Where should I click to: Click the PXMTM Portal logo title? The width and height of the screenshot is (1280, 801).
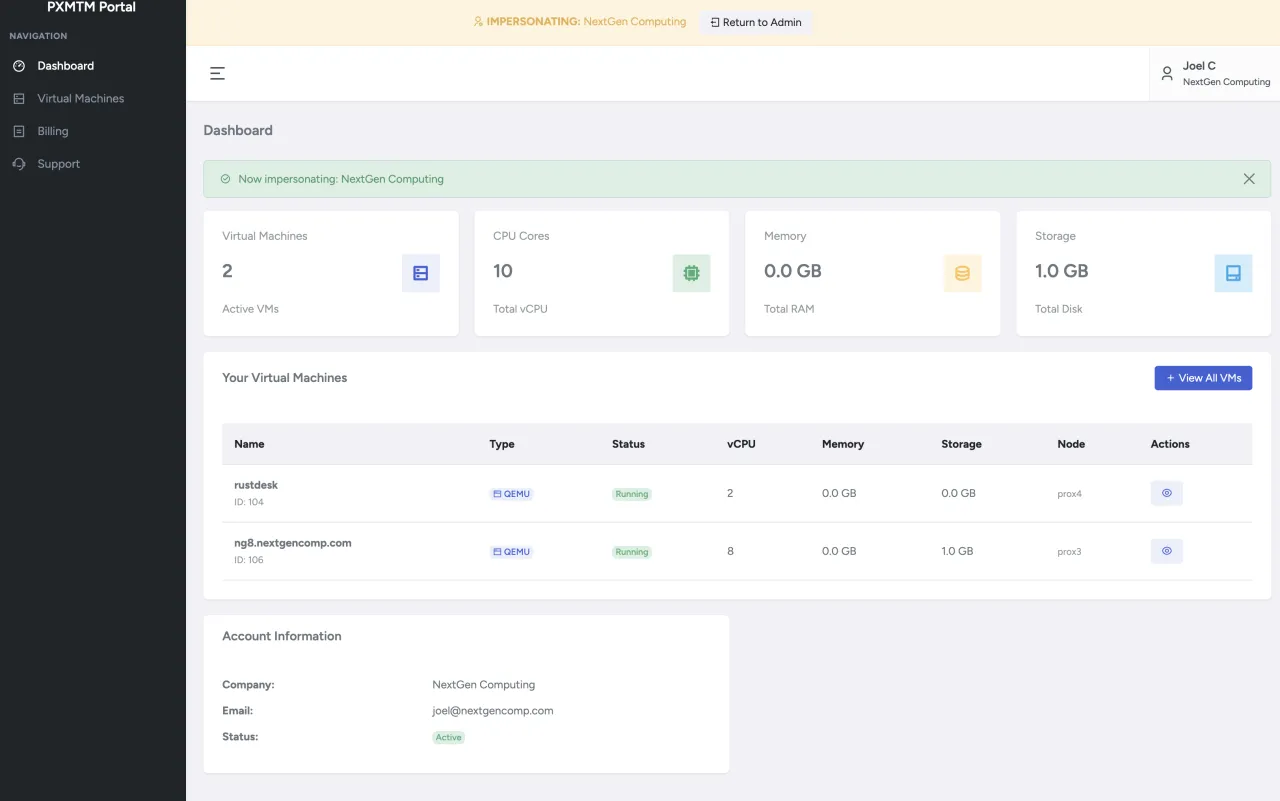91,8
